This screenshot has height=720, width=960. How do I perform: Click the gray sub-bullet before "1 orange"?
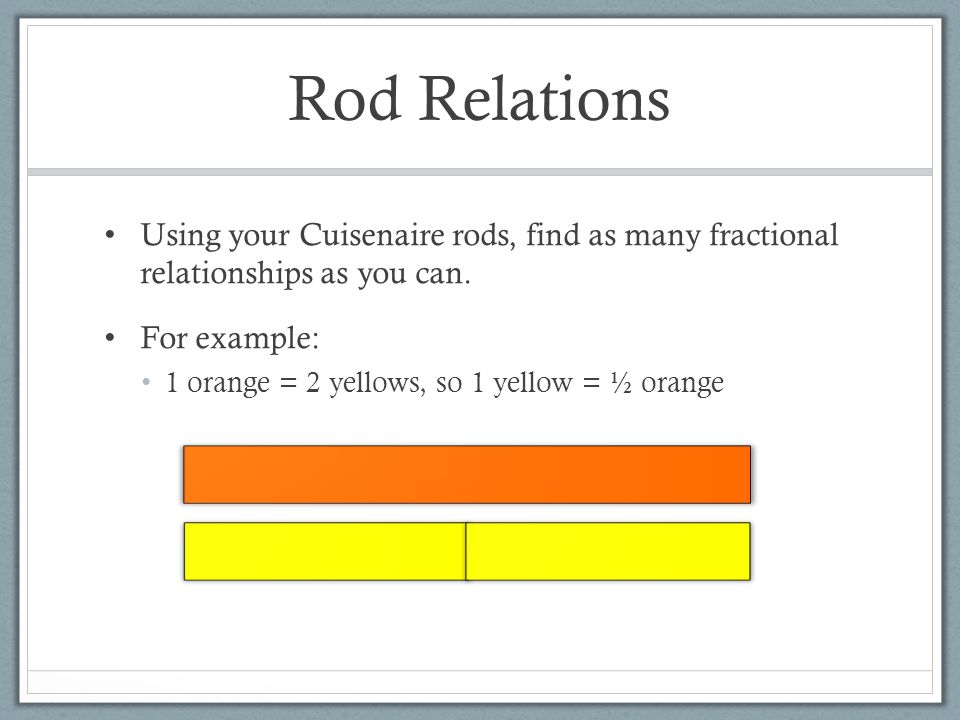click(x=146, y=383)
